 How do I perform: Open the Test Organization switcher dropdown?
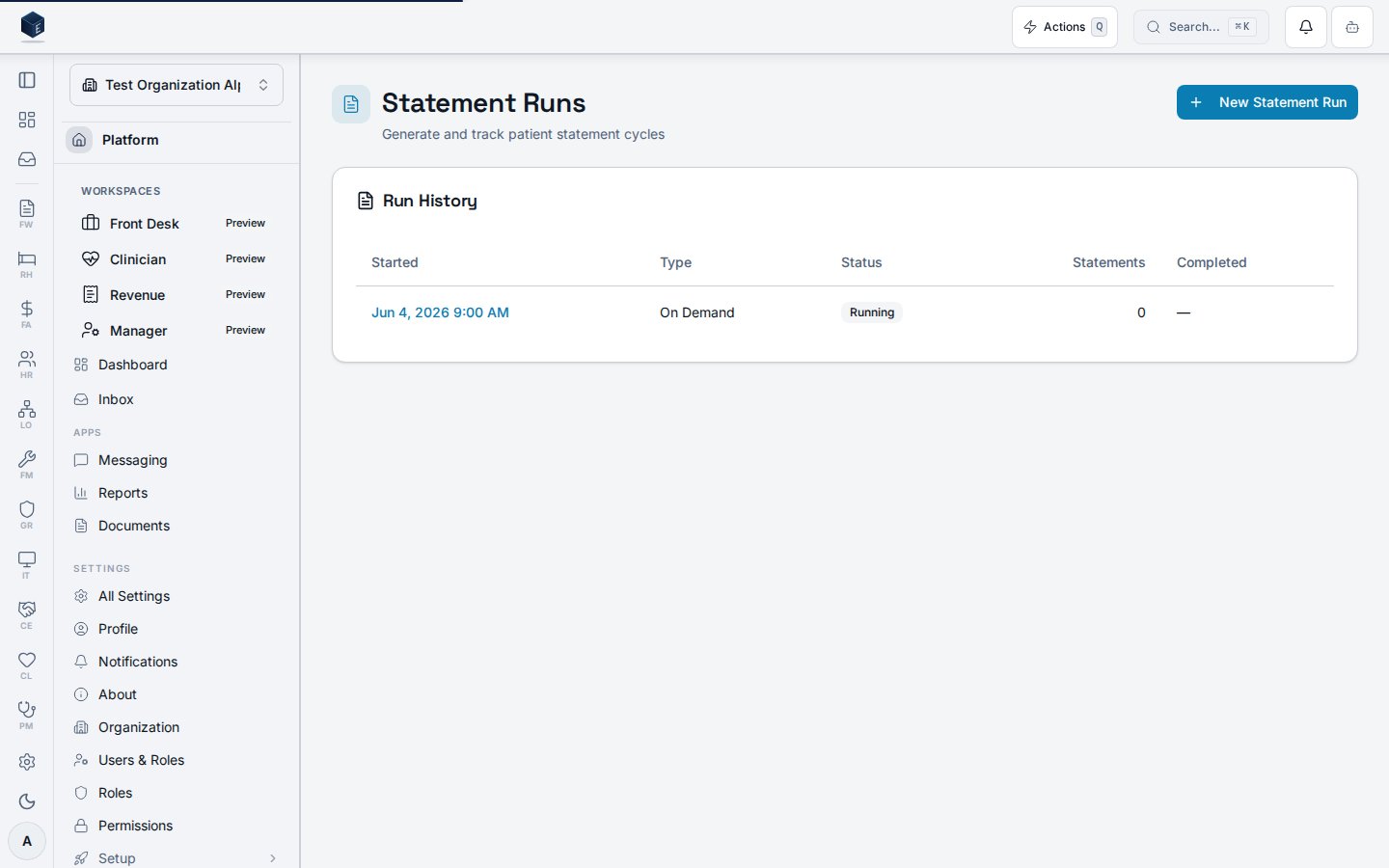click(x=177, y=85)
